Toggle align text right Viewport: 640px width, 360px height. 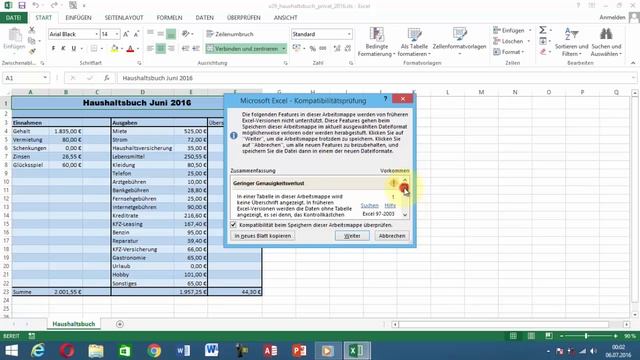171,49
